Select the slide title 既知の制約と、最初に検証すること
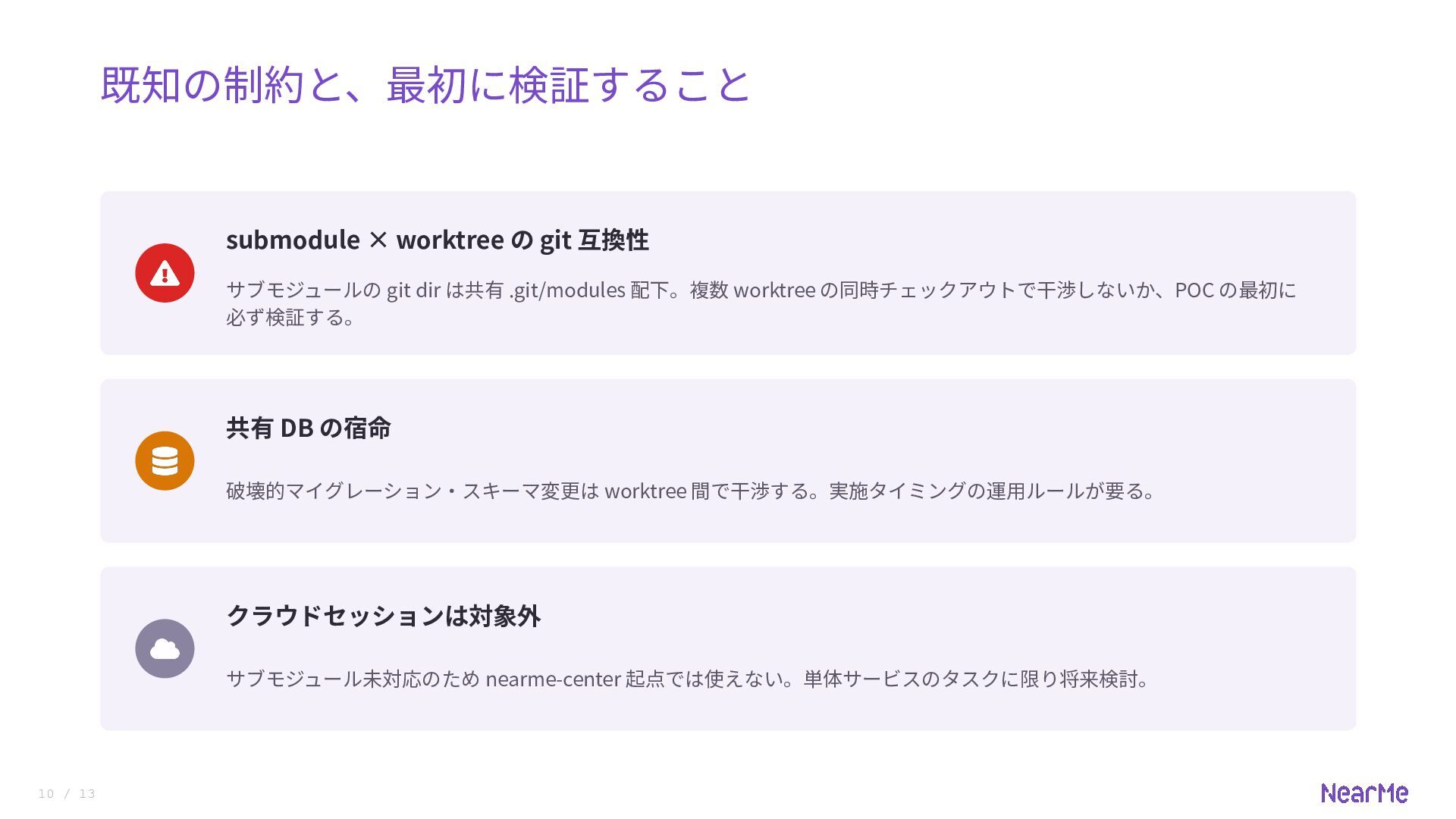Screen dimensions: 1456x819 pos(425,84)
